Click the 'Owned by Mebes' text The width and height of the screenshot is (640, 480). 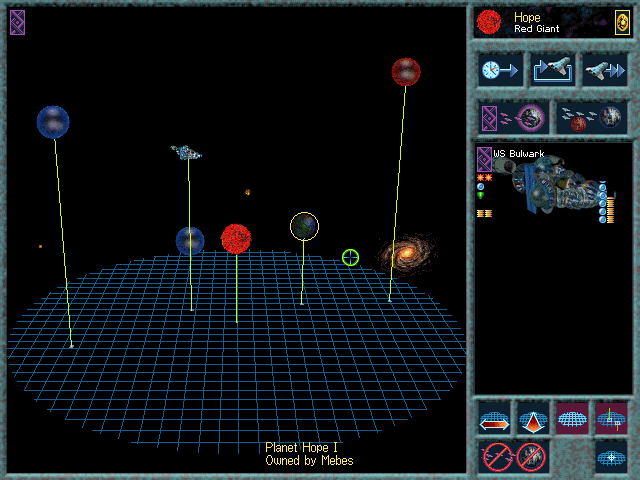[x=309, y=461]
